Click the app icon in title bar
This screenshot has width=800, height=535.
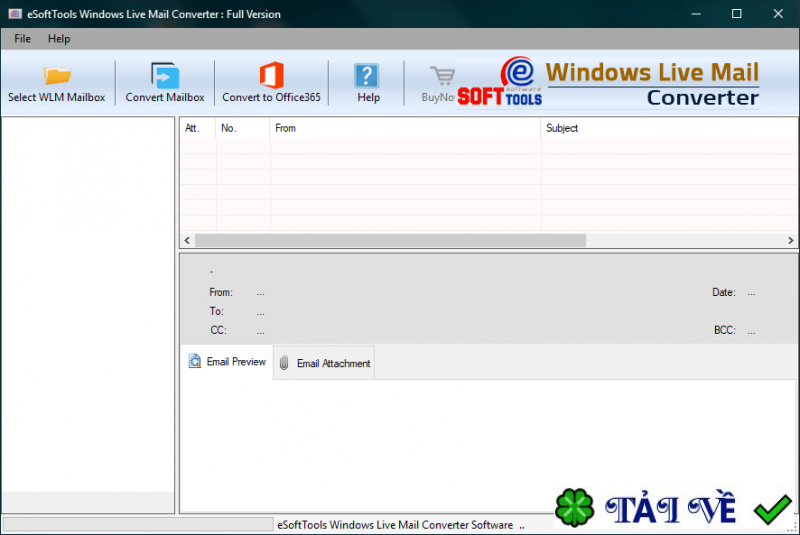point(15,14)
